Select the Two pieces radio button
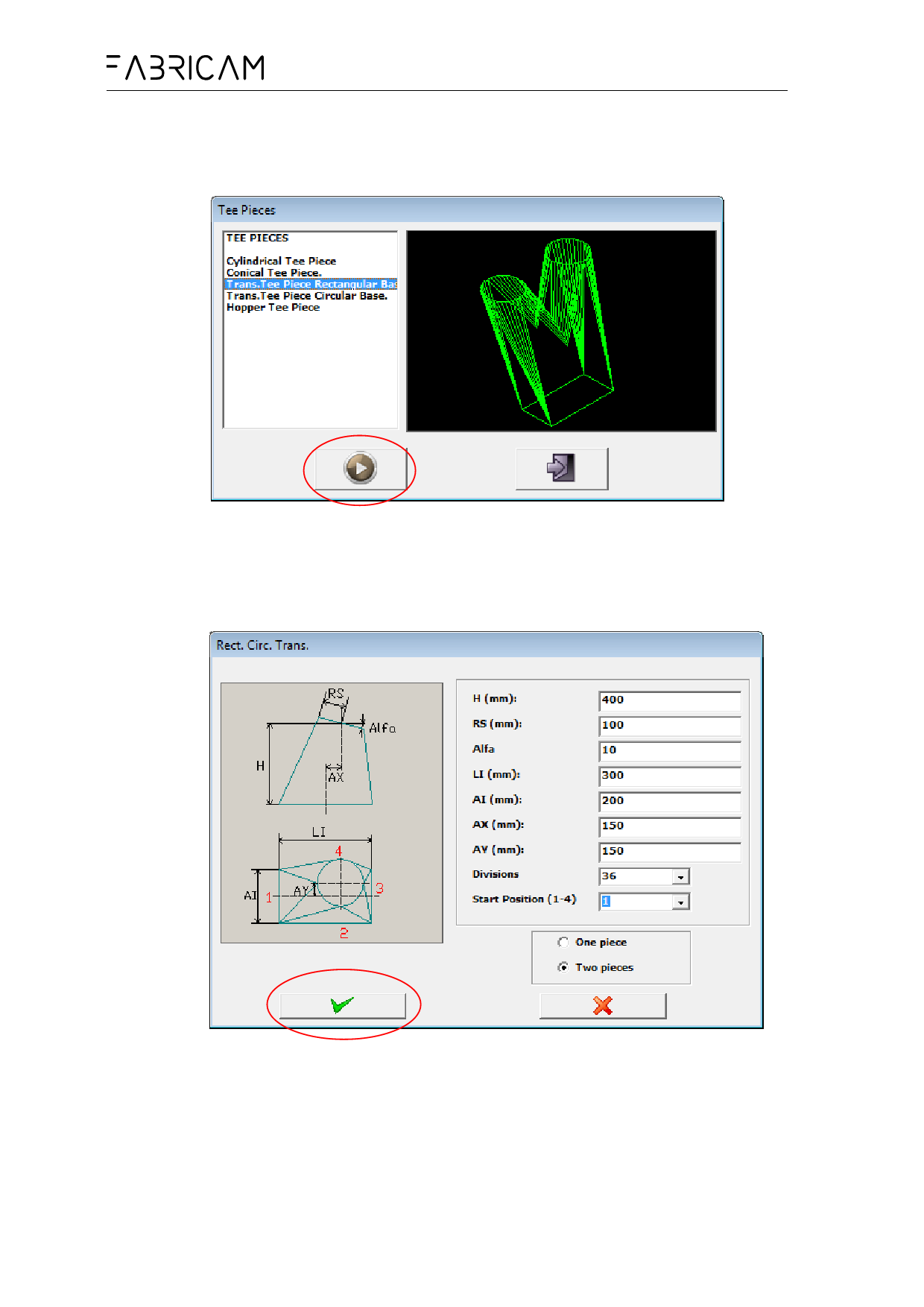This screenshot has height=1307, width=924. (563, 967)
